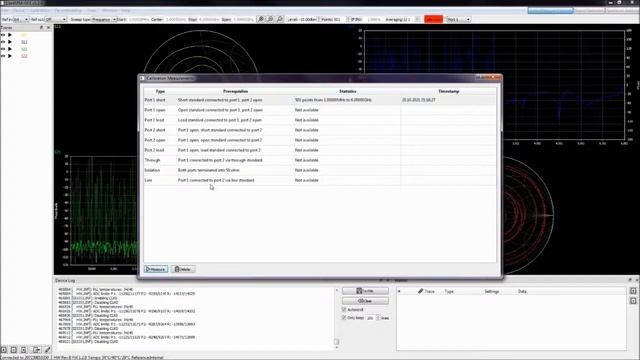The height and width of the screenshot is (360, 640).
Task: Open the Window menu
Action: [x=109, y=10]
